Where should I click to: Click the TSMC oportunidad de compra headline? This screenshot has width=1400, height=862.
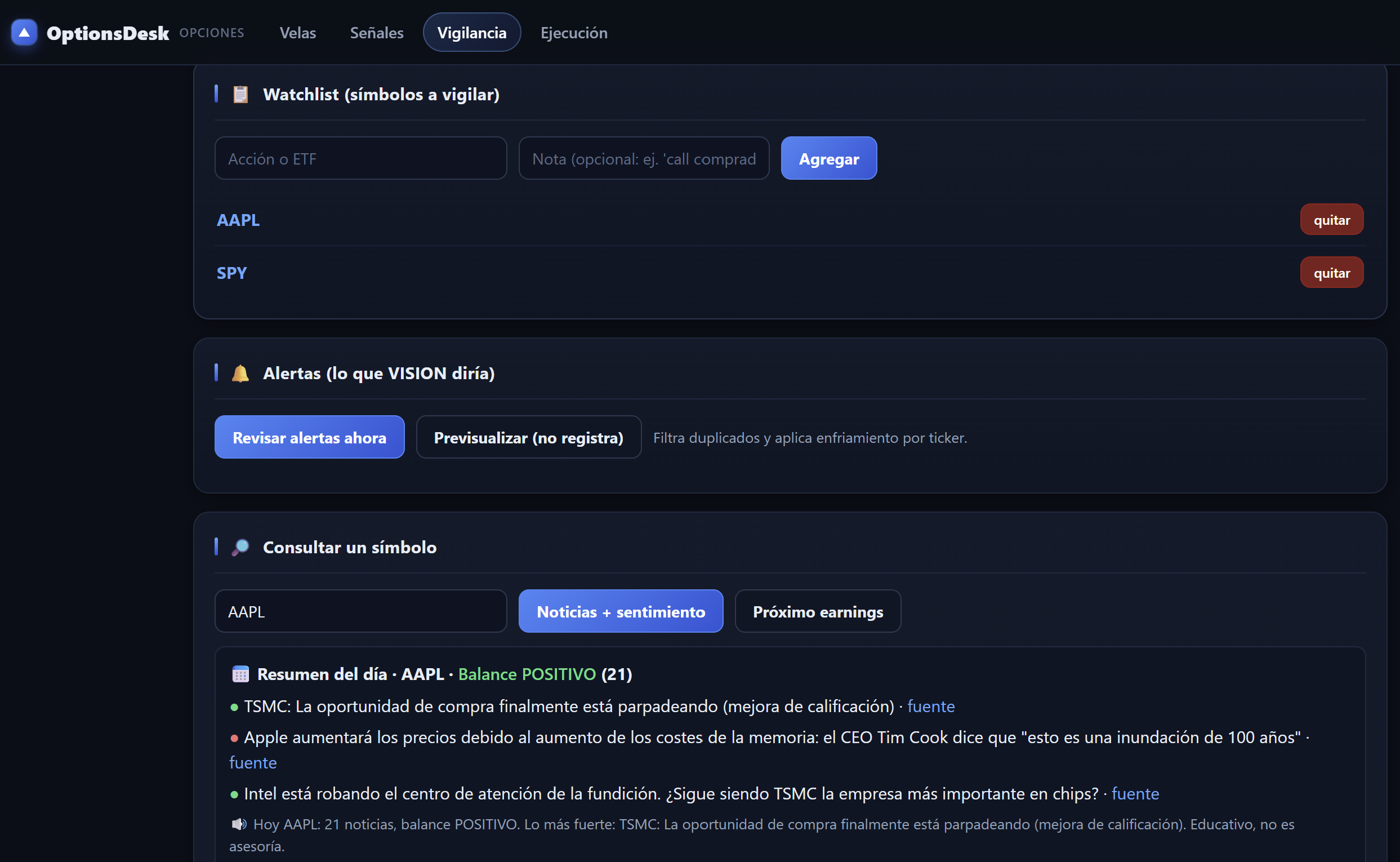point(569,707)
